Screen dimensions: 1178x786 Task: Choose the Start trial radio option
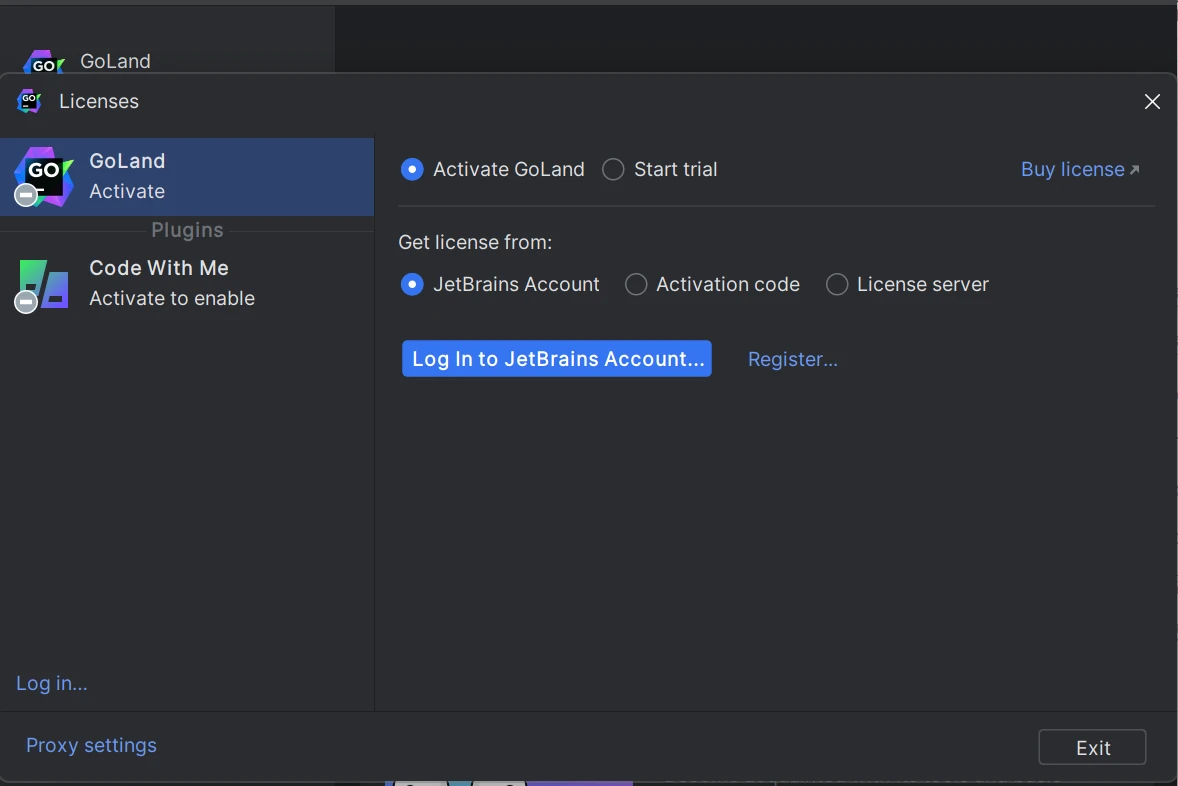(x=613, y=170)
